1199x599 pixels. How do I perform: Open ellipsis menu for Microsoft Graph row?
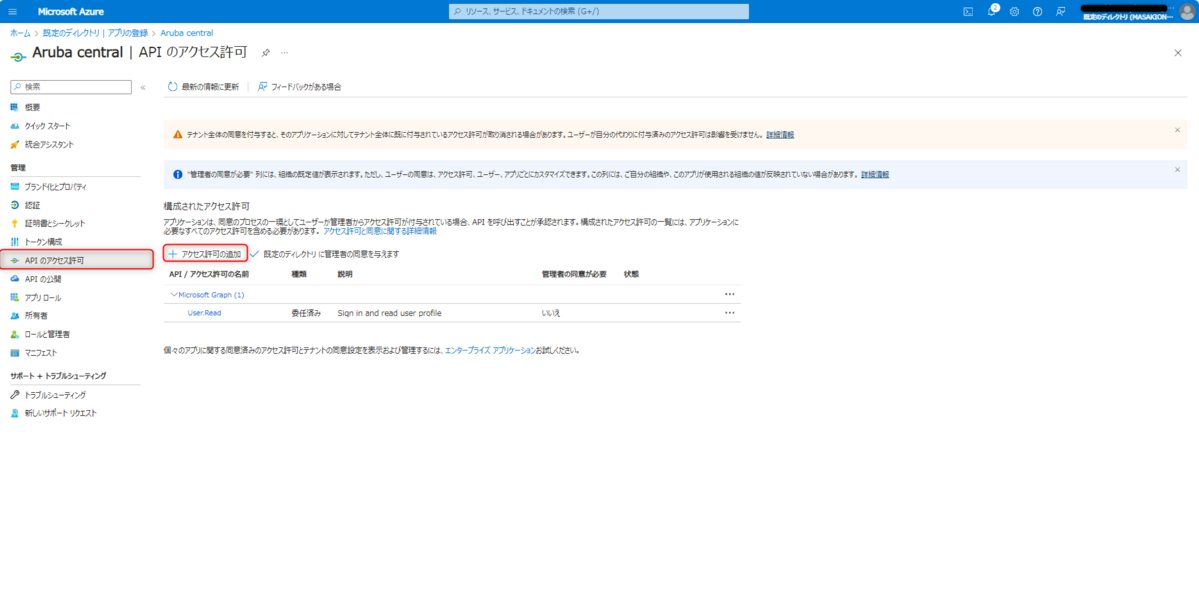(x=729, y=294)
